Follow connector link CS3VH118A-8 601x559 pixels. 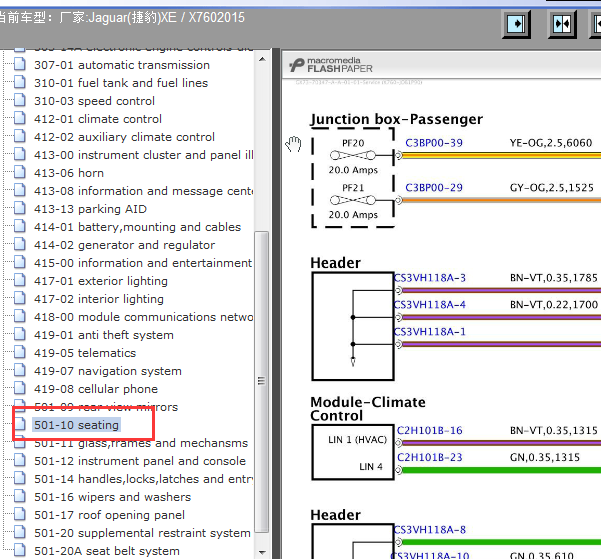(x=430, y=530)
